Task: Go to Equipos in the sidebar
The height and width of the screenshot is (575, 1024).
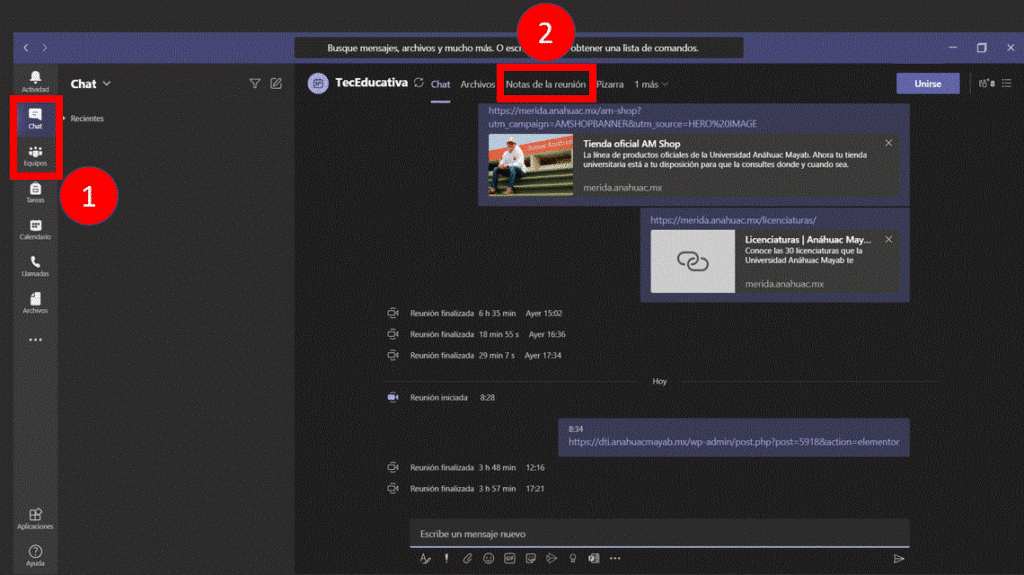Action: tap(35, 155)
